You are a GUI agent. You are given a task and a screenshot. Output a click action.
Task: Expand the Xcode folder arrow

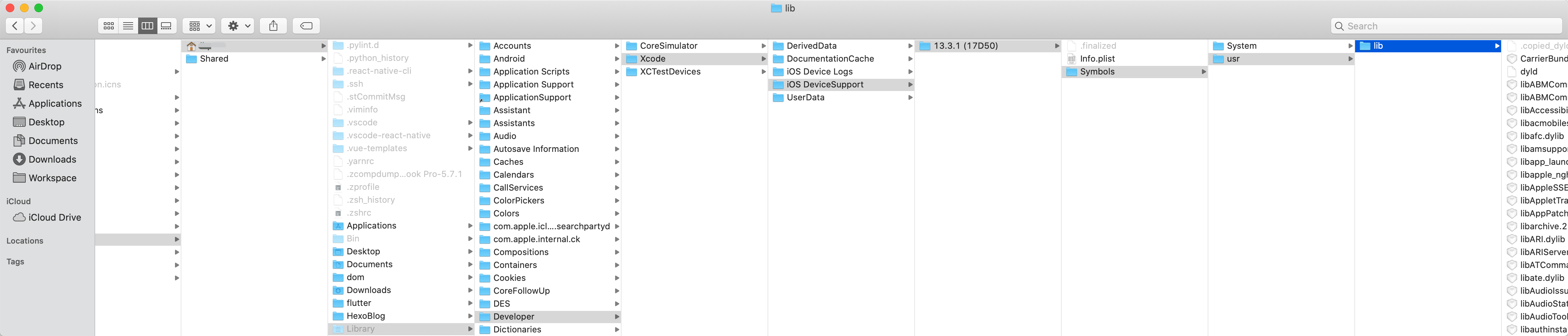[763, 58]
